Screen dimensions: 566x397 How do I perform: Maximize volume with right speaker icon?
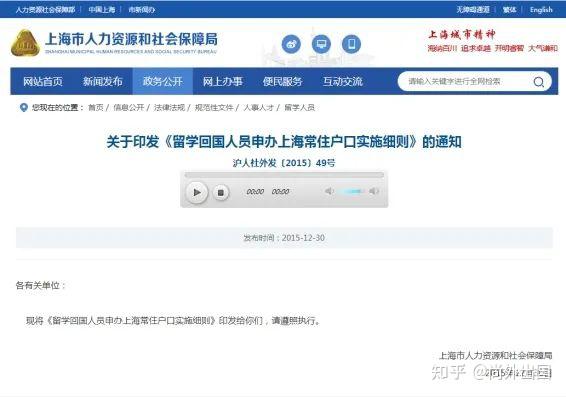click(x=374, y=191)
